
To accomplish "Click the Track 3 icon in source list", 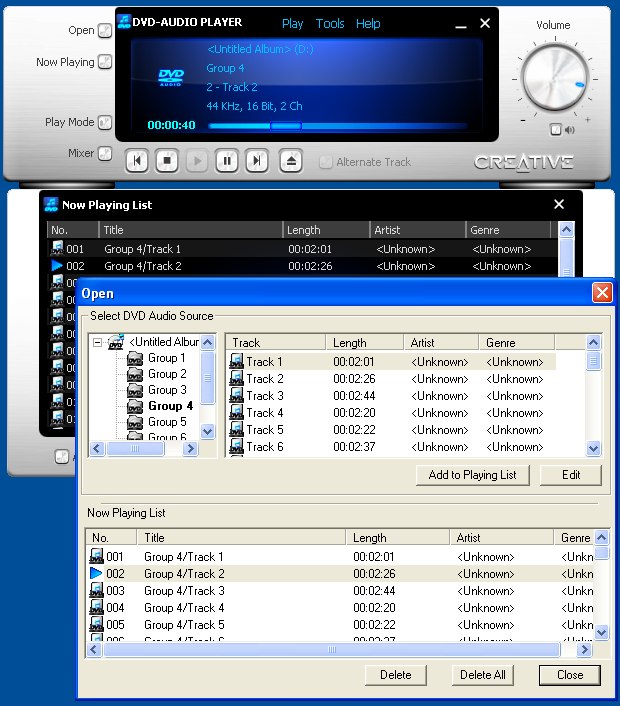I will tap(236, 396).
